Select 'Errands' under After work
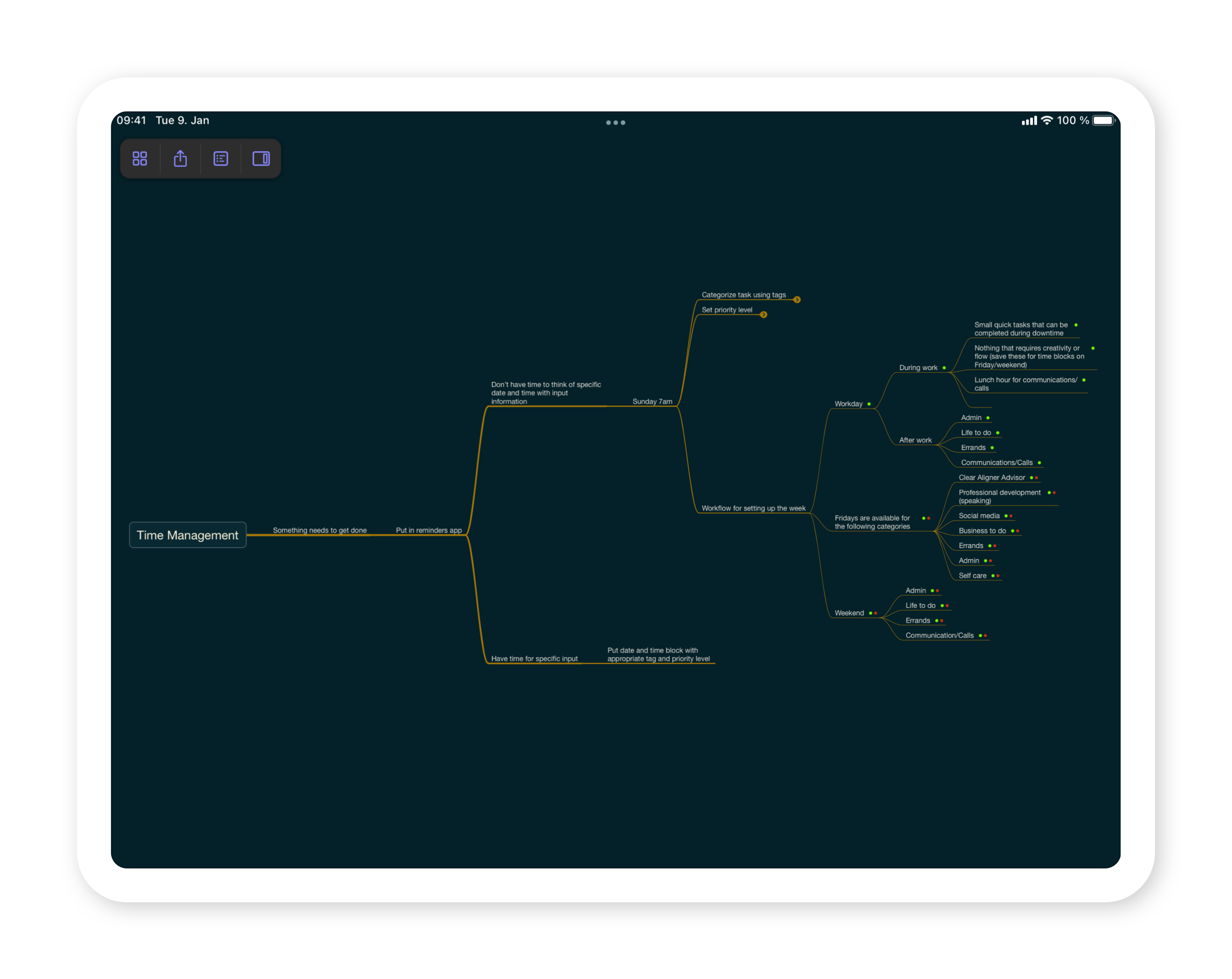Screen dimensions: 1232x979 [973, 448]
